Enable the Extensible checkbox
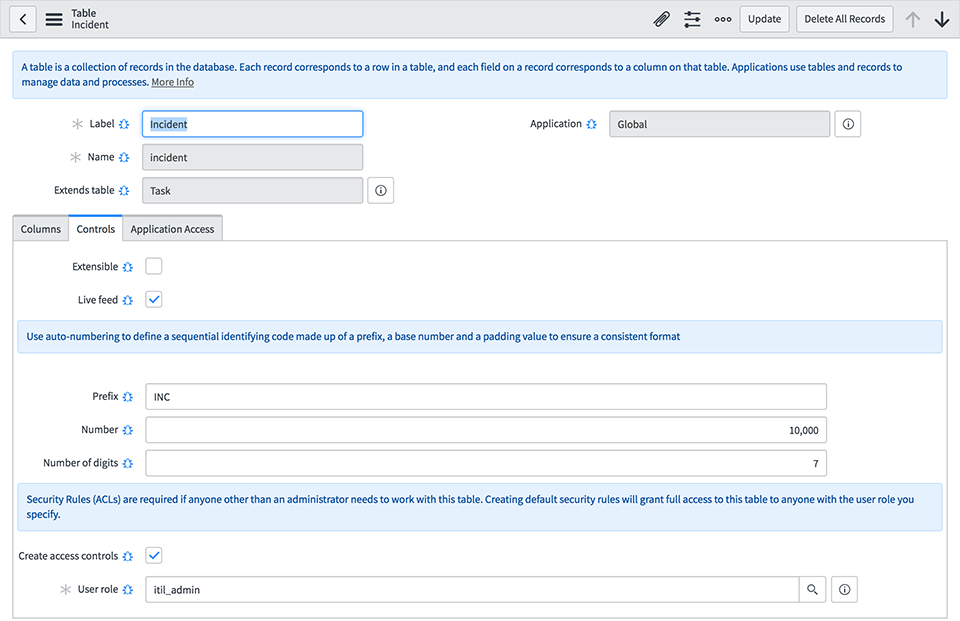This screenshot has height=621, width=960. pos(154,267)
